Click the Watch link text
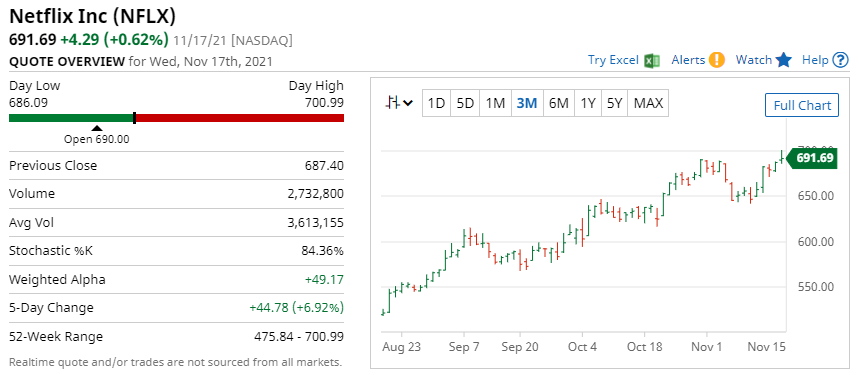This screenshot has width=859, height=375. (754, 60)
